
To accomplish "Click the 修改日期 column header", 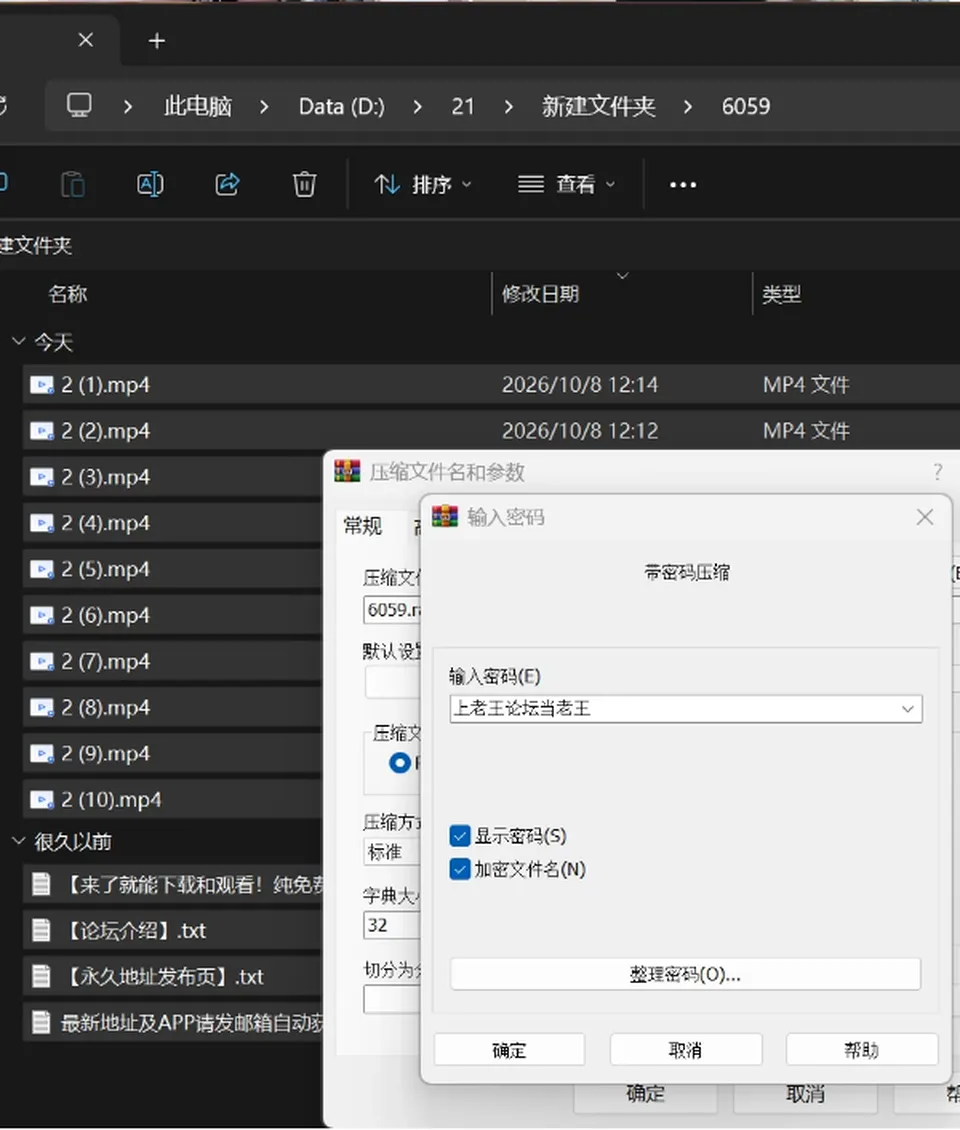I will pos(541,294).
